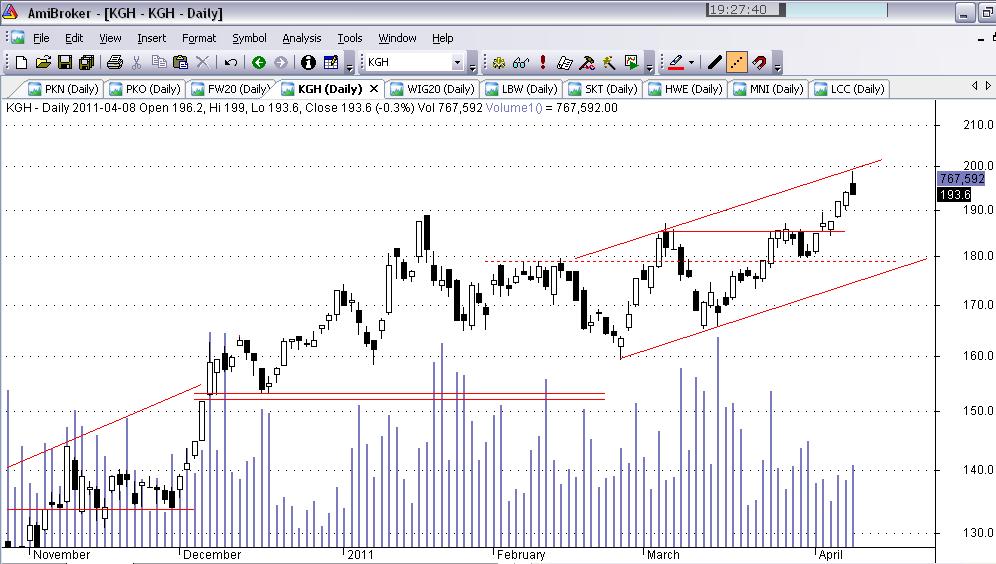Close the KGH (Daily) tab
996x564 pixels.
coord(374,89)
